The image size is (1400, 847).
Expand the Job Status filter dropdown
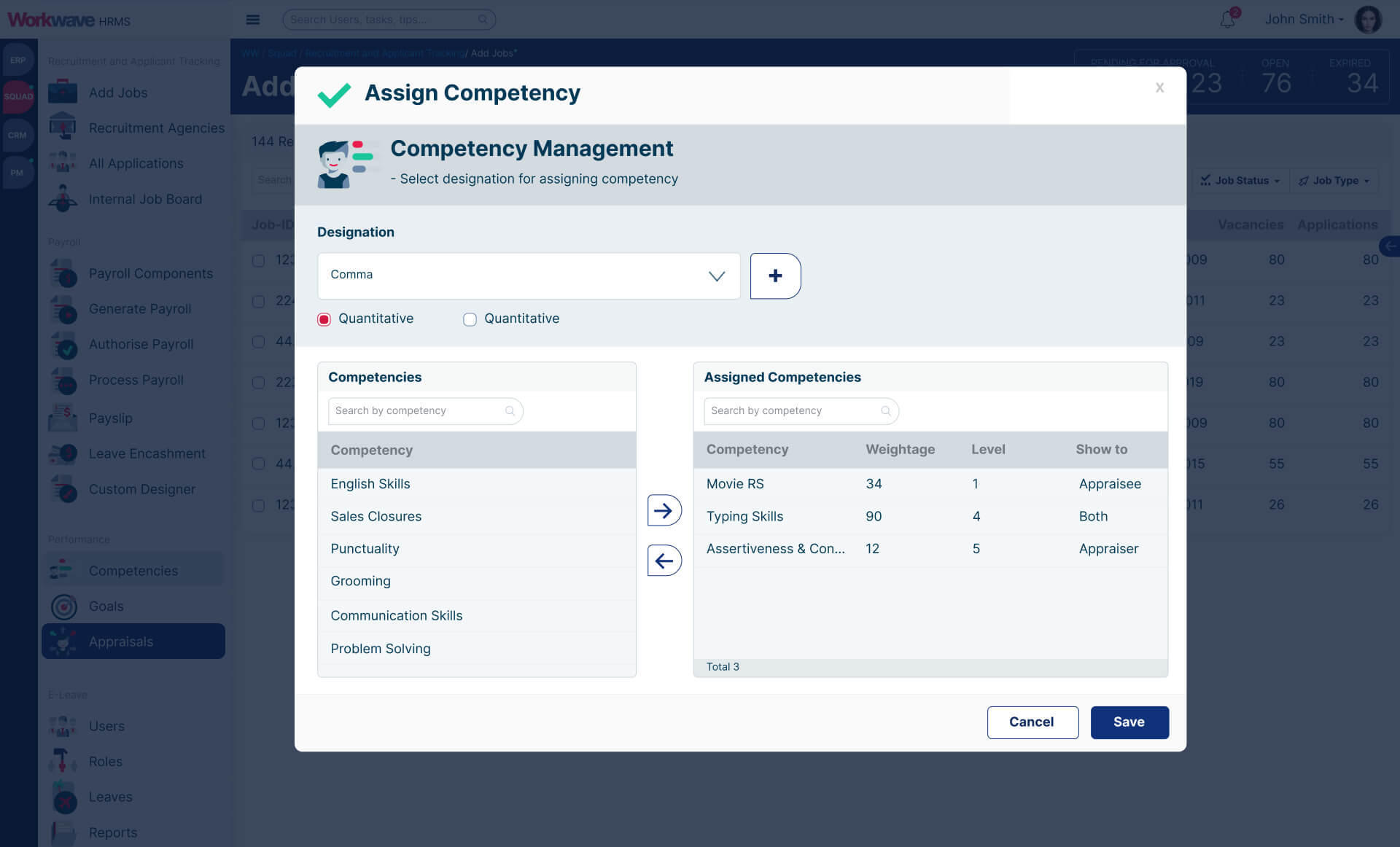[x=1240, y=181]
